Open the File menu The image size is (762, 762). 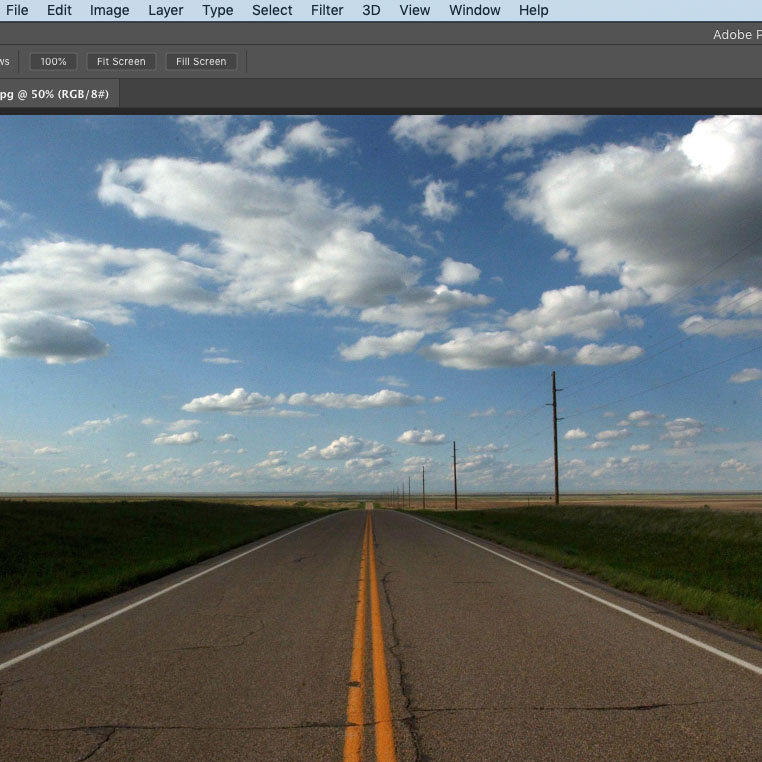click(x=17, y=10)
